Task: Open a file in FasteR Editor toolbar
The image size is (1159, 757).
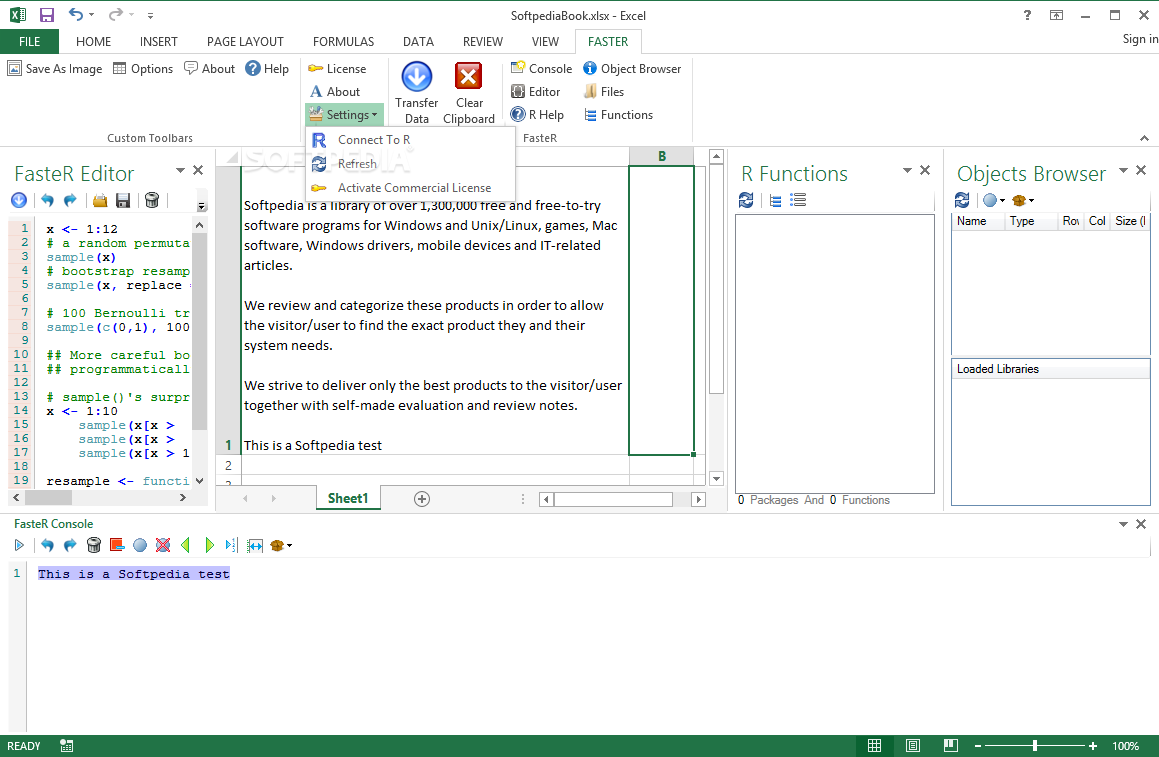Action: click(x=101, y=200)
